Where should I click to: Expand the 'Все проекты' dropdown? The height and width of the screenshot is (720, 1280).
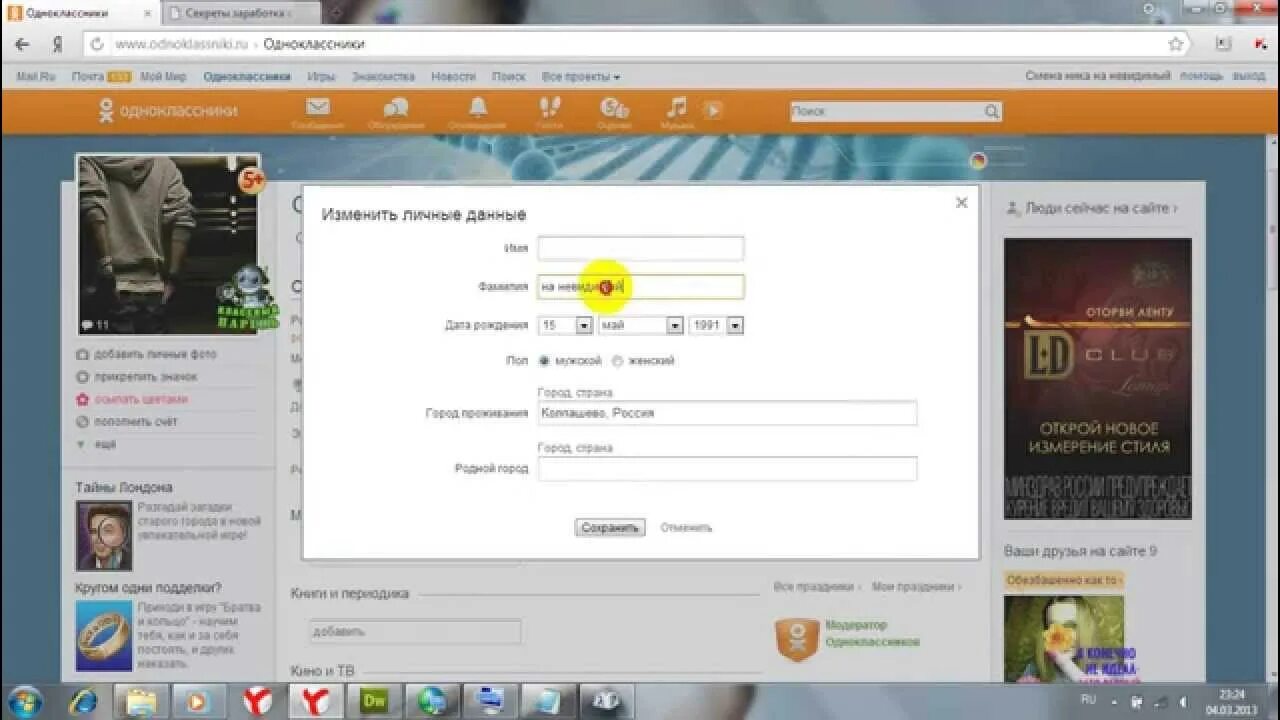point(581,77)
